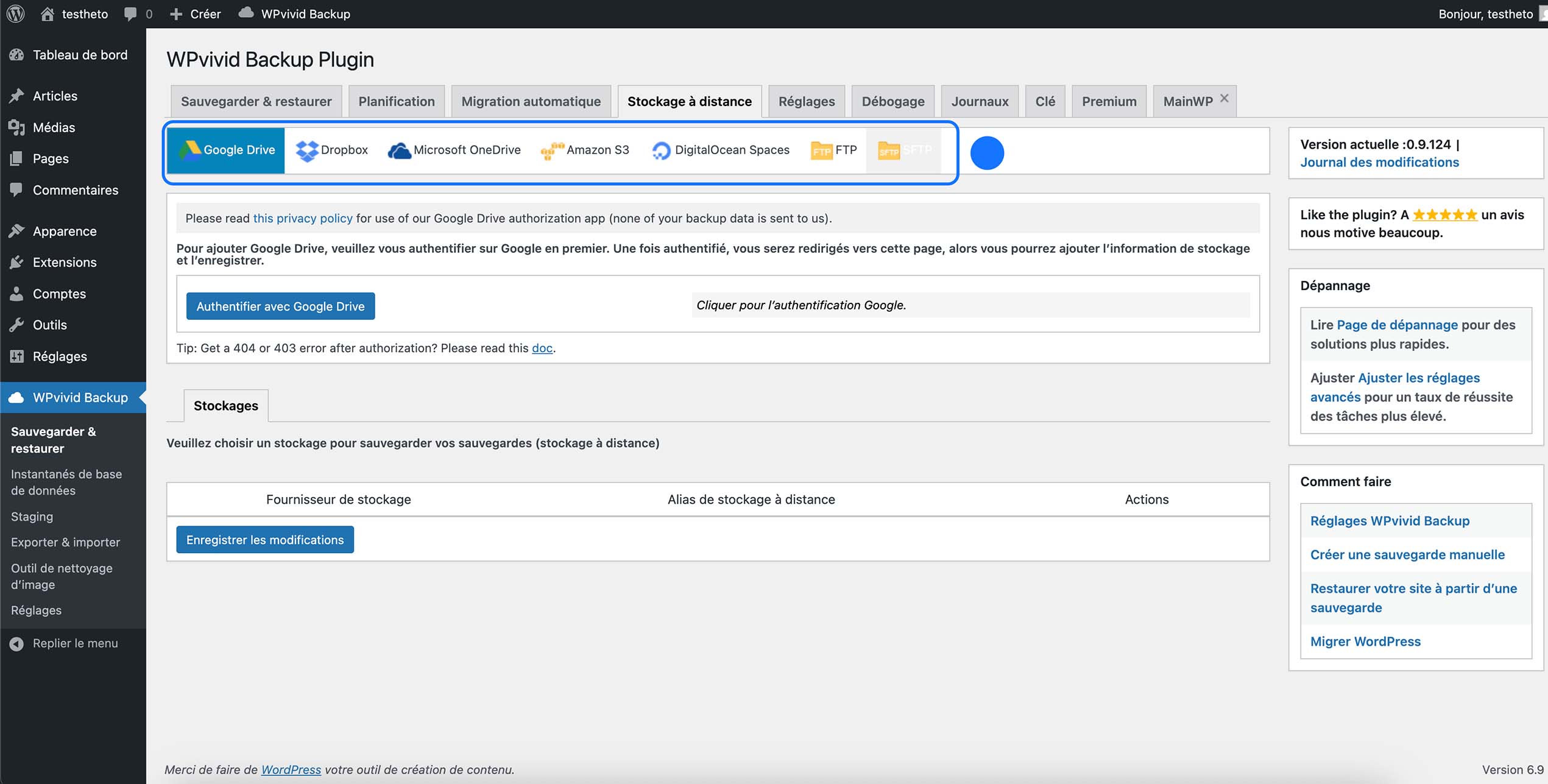Click the comments bubble icon in admin bar
Viewport: 1548px width, 784px height.
click(131, 13)
